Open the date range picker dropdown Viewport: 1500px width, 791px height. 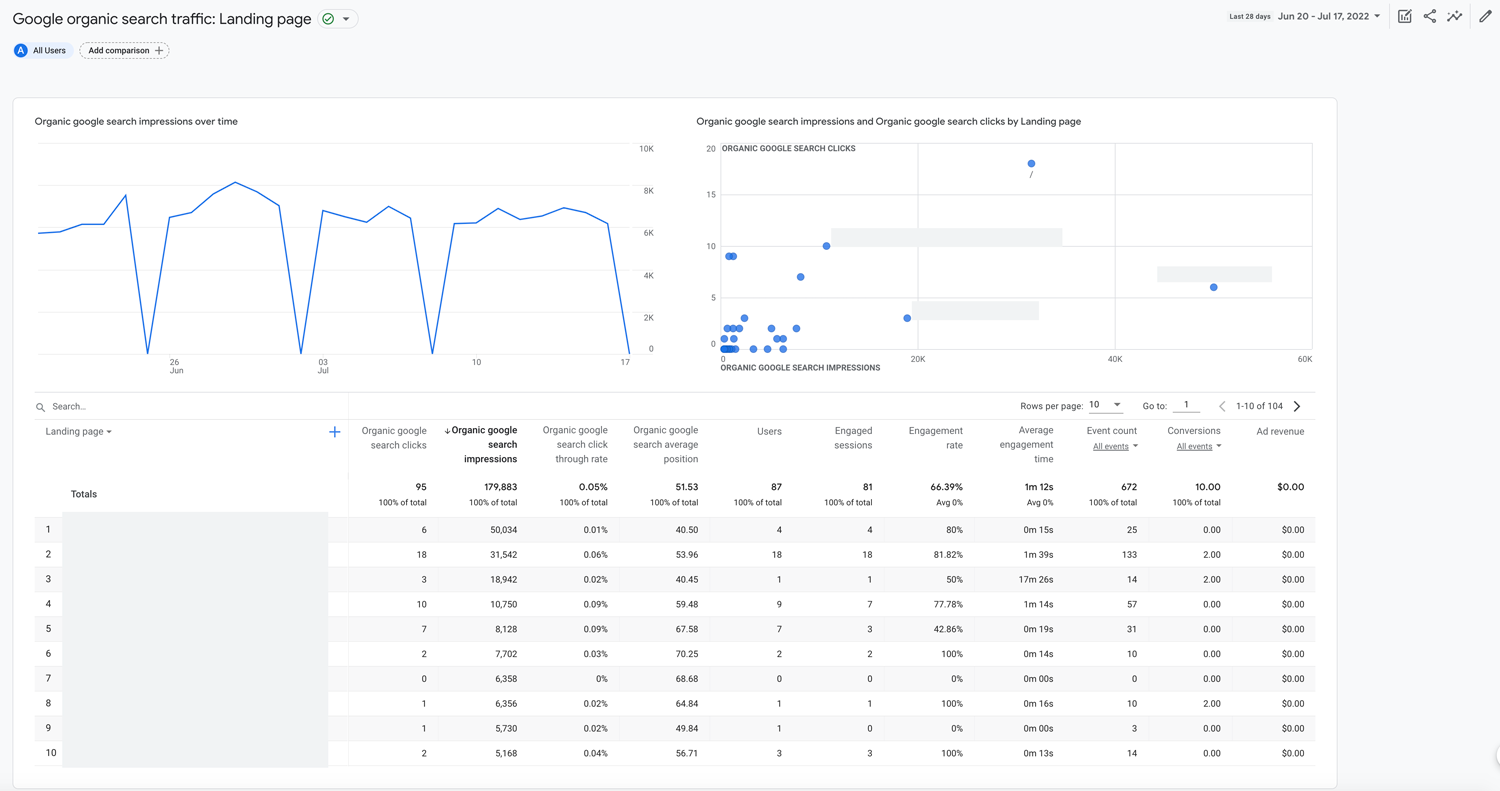click(1329, 16)
